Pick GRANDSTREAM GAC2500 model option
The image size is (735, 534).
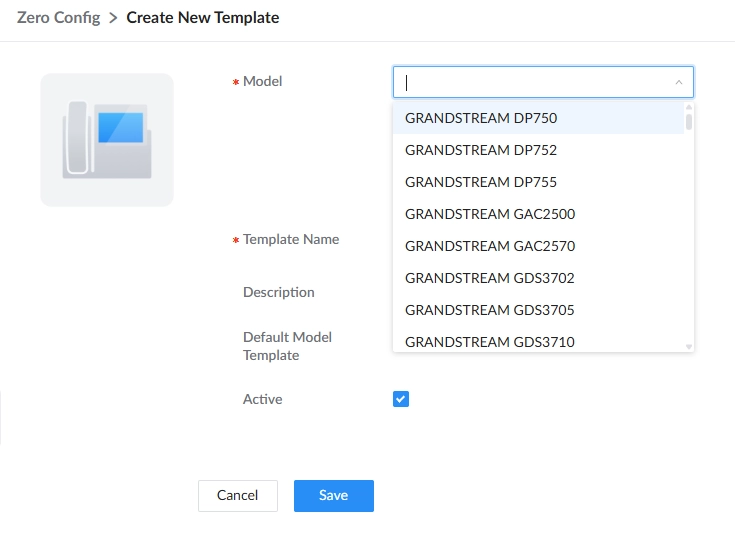(538, 214)
